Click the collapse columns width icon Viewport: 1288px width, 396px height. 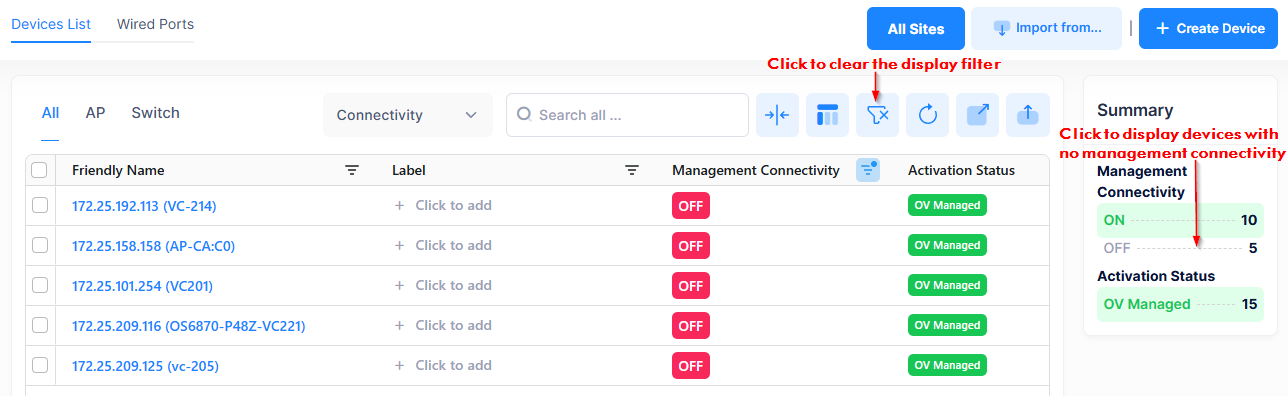[x=777, y=115]
